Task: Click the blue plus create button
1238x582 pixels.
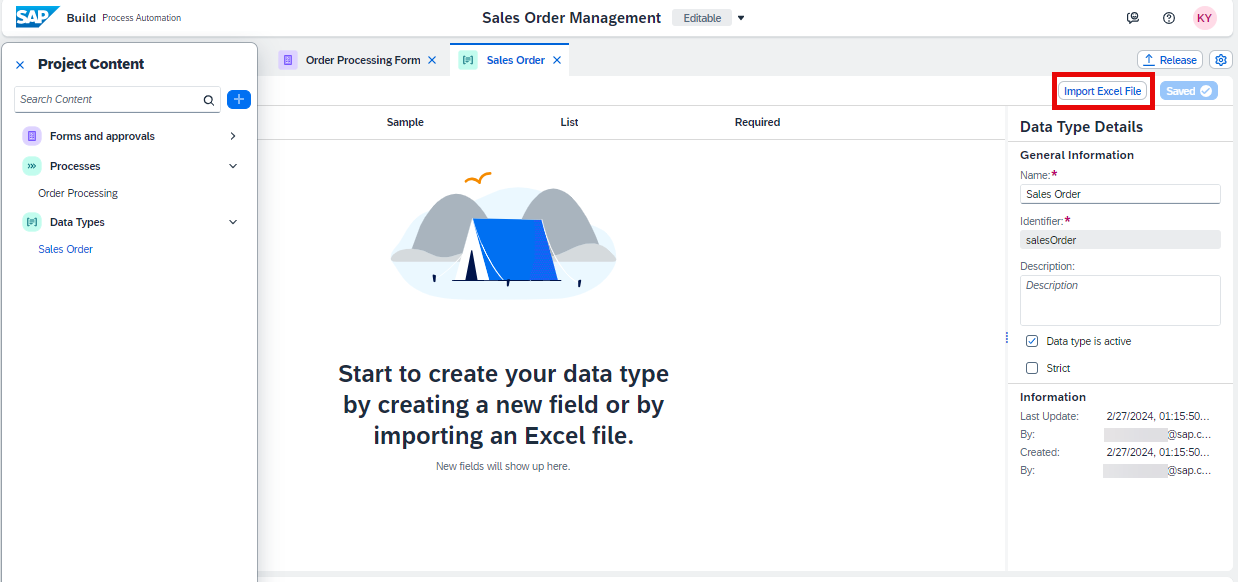Action: pyautogui.click(x=239, y=99)
